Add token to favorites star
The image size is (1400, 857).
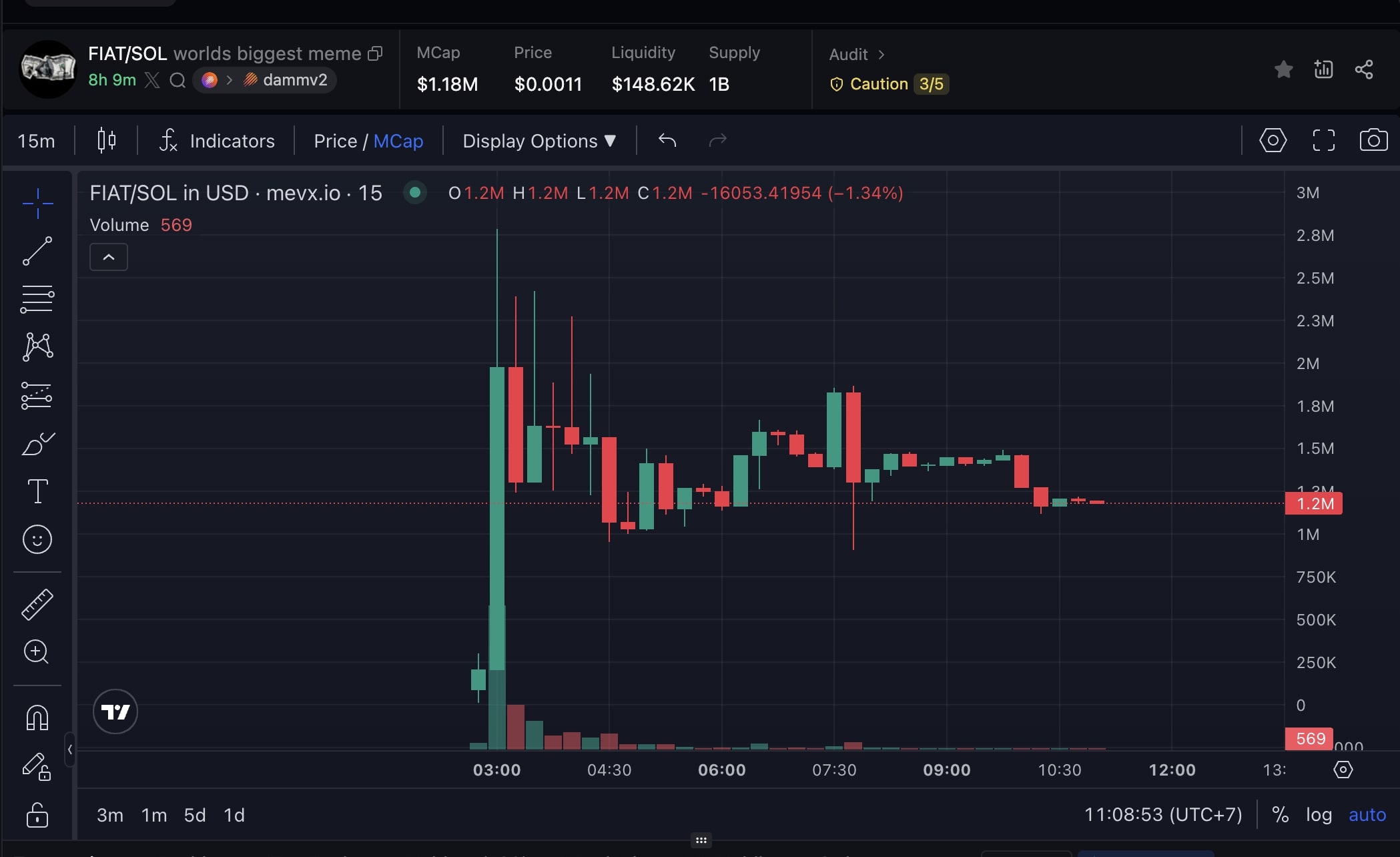coord(1283,69)
